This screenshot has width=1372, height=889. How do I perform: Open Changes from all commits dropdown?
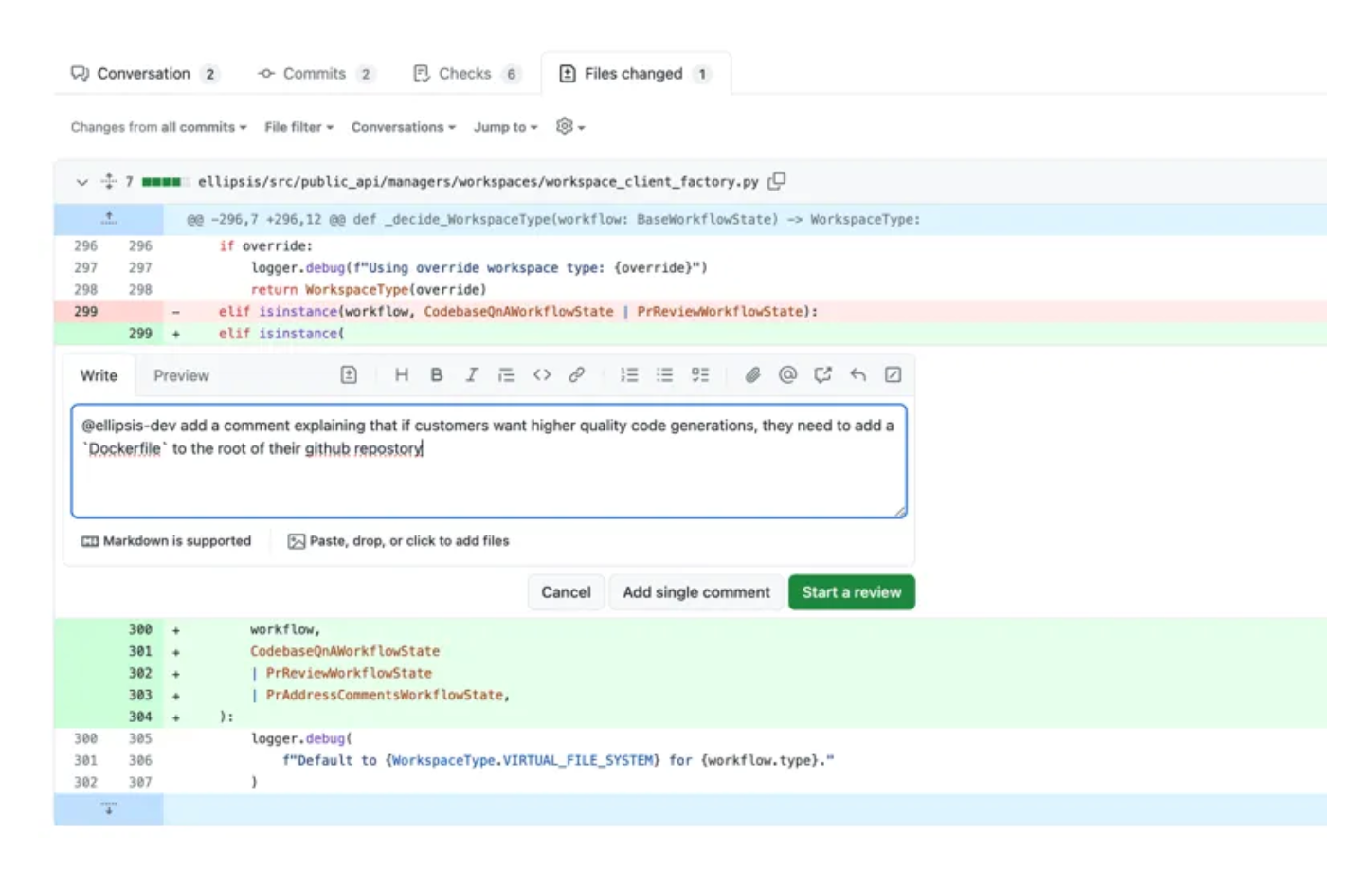[x=158, y=127]
